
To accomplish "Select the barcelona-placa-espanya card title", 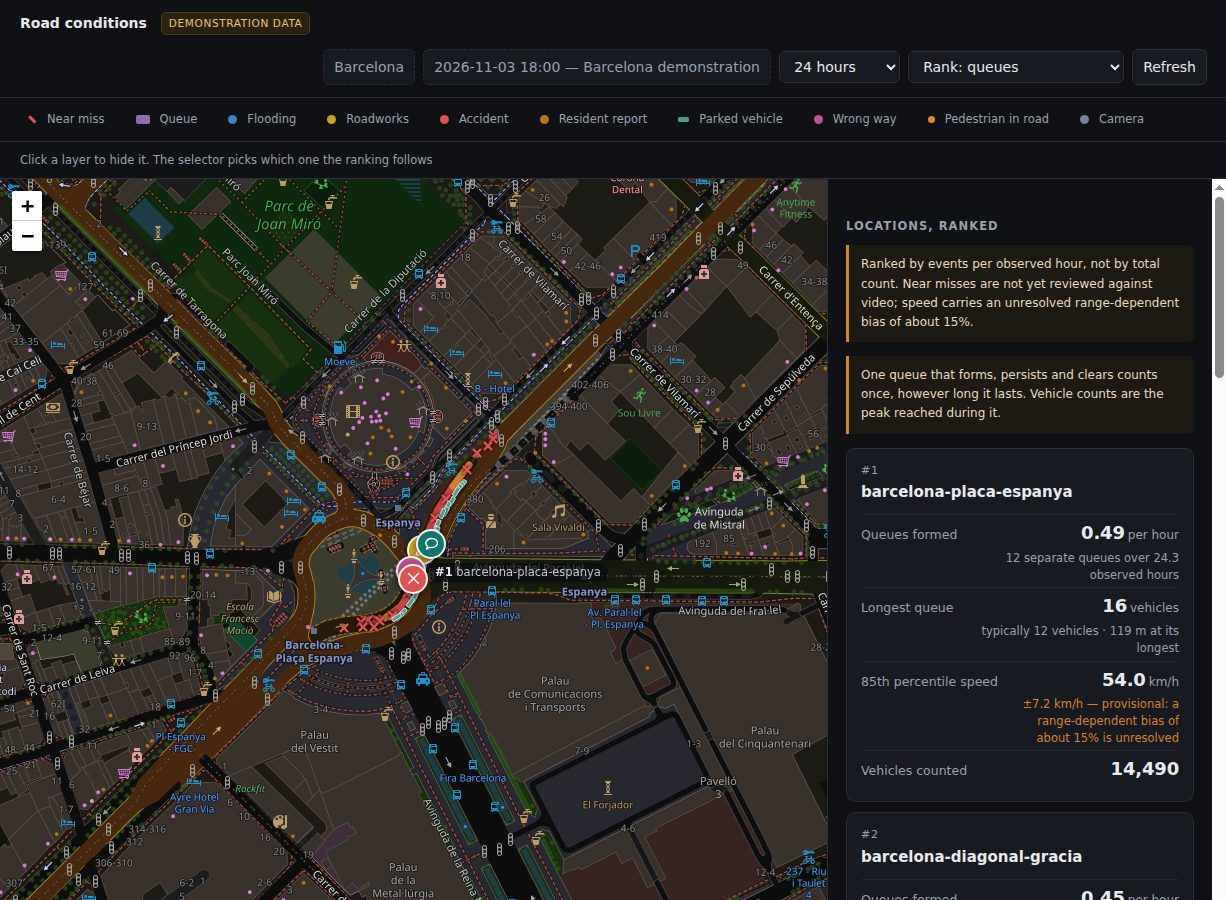I will (966, 491).
